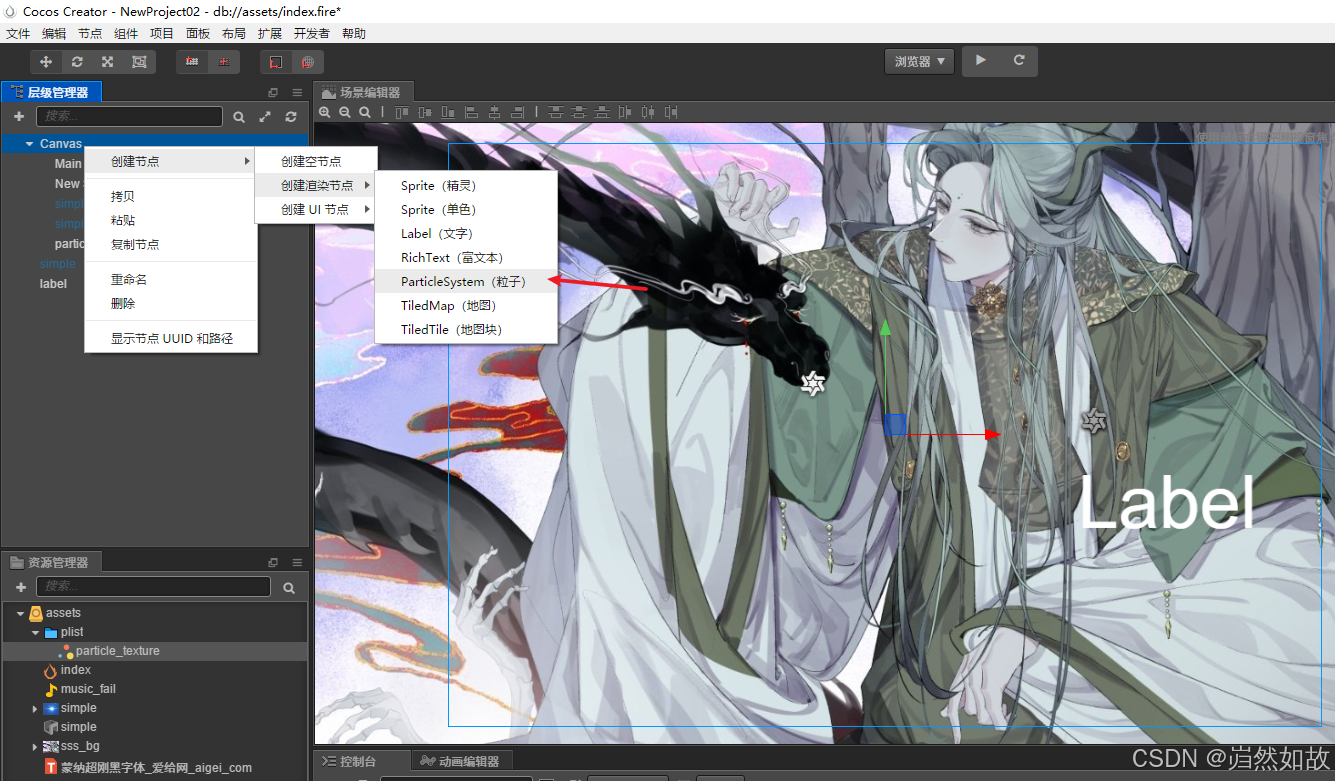The height and width of the screenshot is (781, 1335).
Task: Toggle the center-anchor gizmo mode button
Action: coord(224,62)
